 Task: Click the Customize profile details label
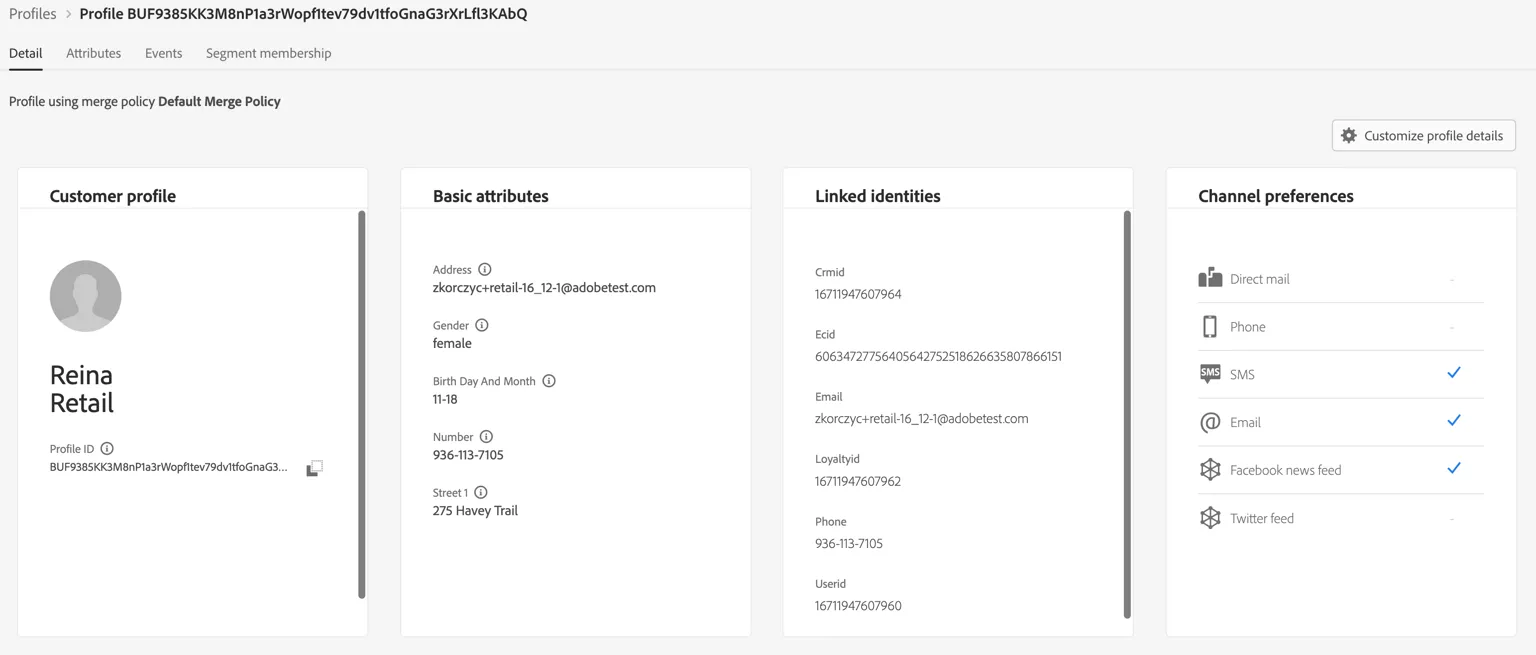click(1434, 136)
